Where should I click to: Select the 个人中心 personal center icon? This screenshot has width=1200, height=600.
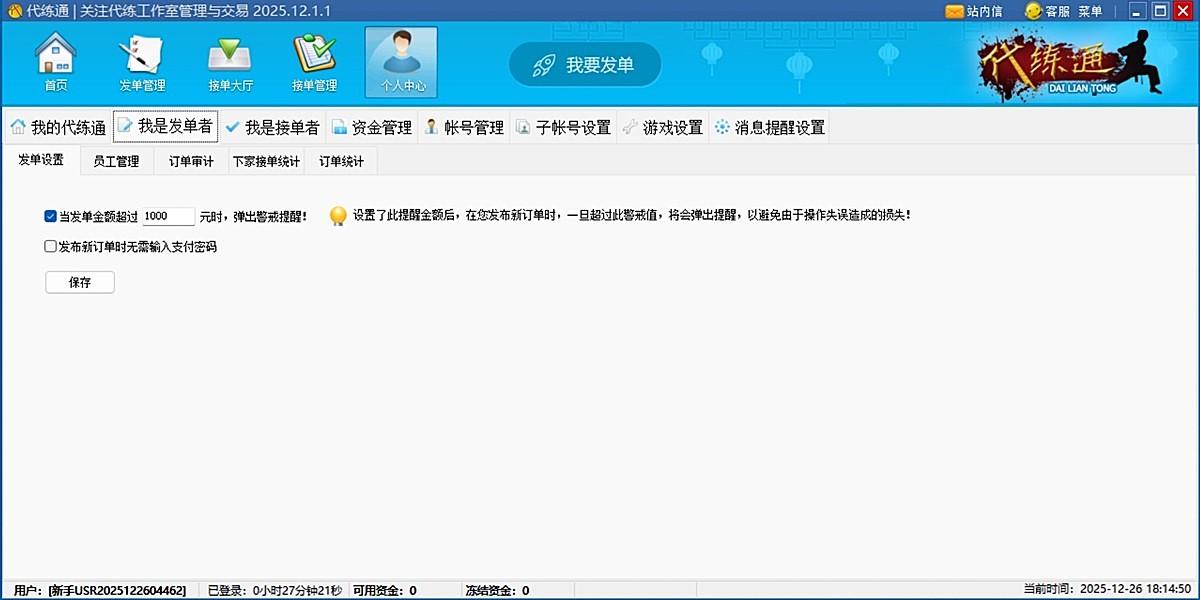400,62
